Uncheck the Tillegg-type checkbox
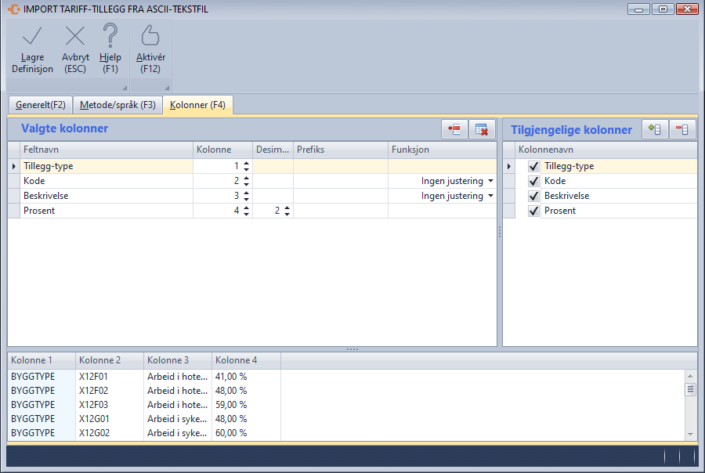 (x=534, y=166)
